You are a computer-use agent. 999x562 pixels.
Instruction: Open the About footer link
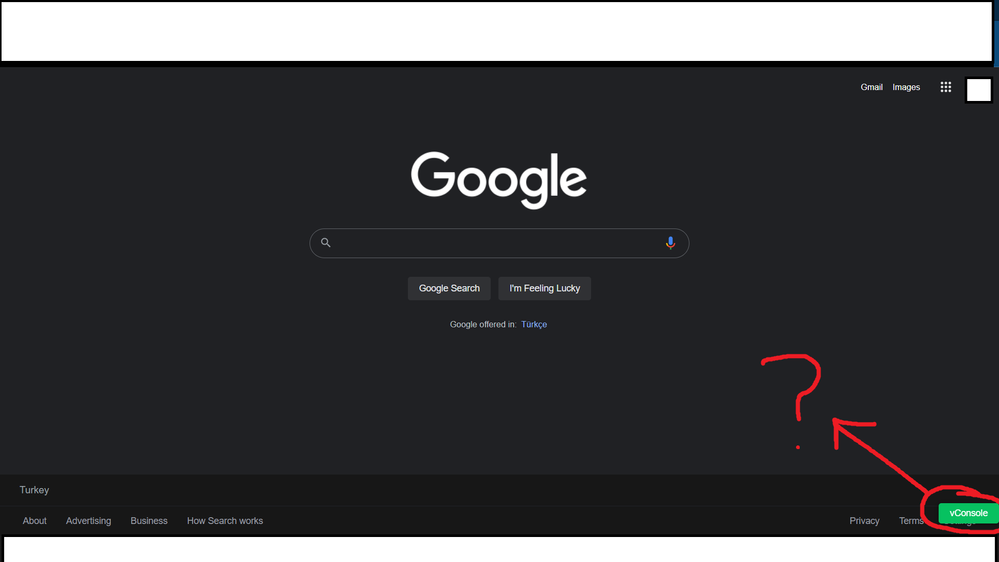point(34,521)
